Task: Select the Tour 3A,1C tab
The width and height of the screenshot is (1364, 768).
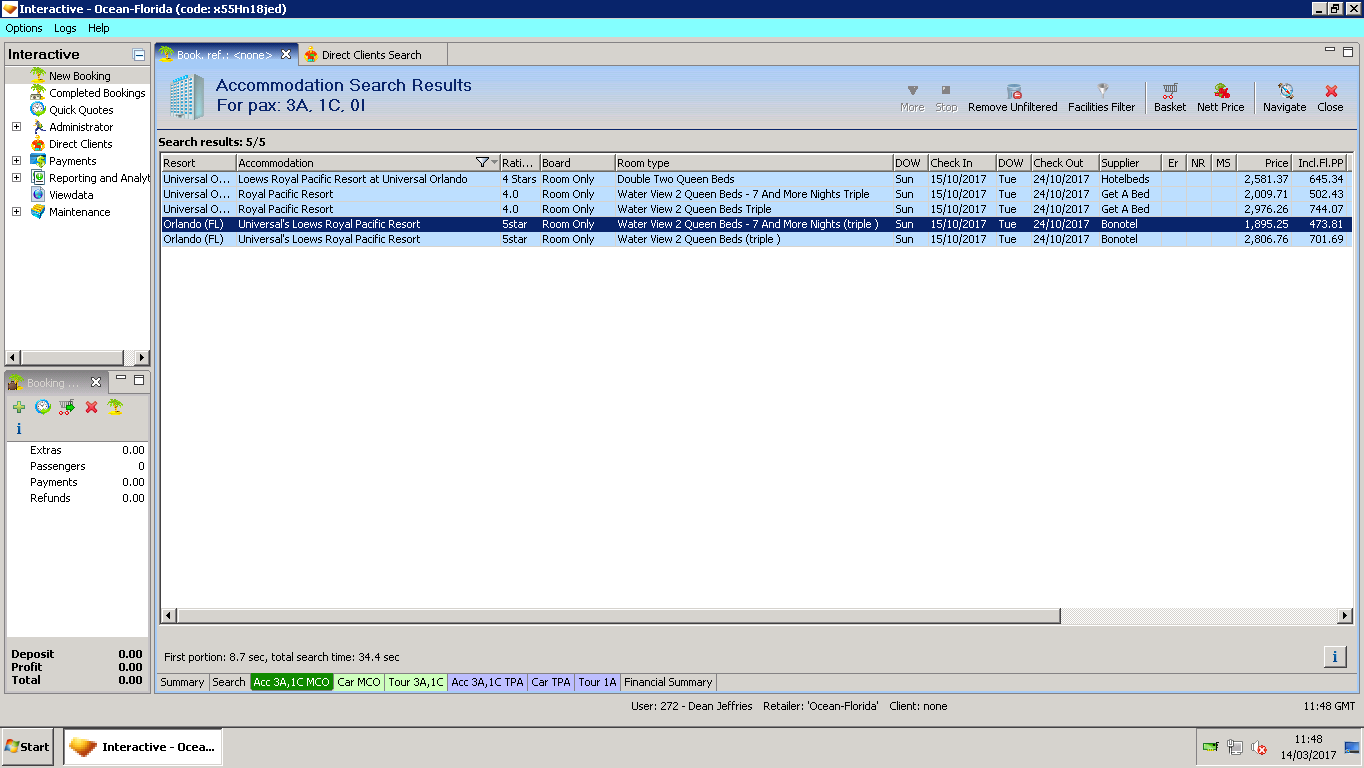Action: tap(416, 682)
